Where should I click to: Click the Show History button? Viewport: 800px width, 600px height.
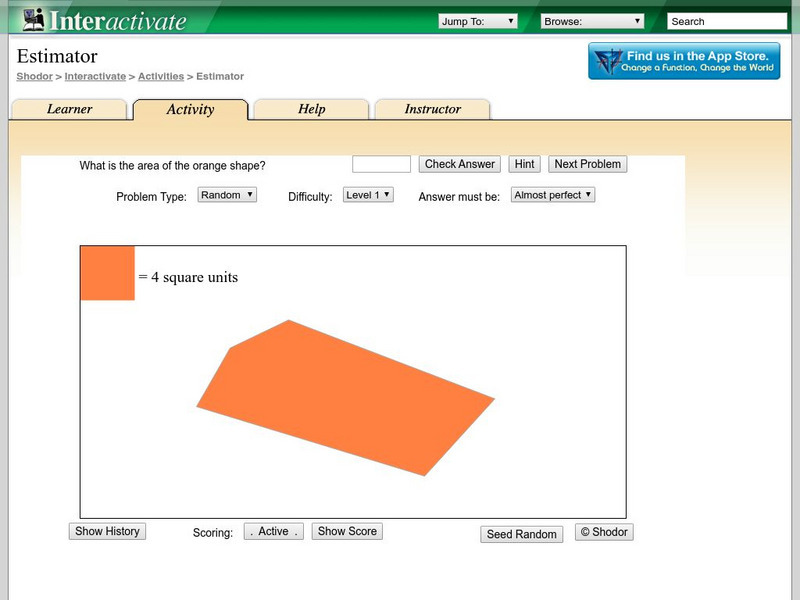(107, 532)
